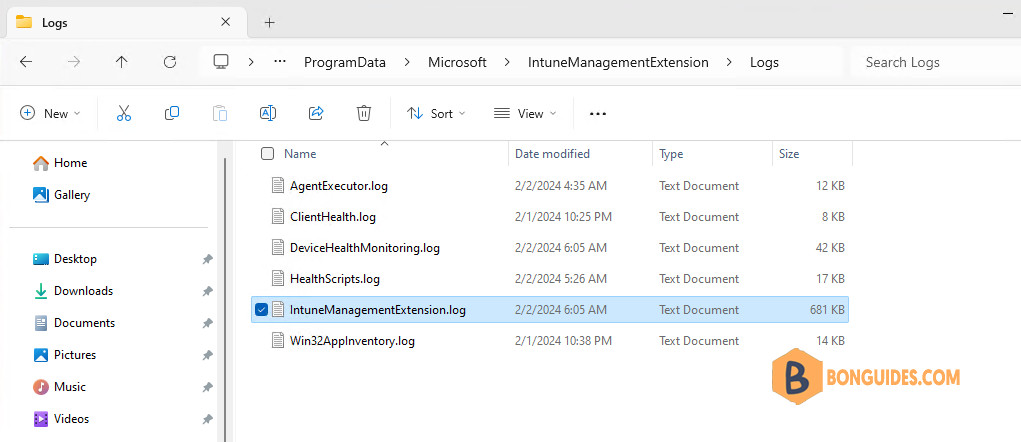Unpin Videos using its pin icon
This screenshot has height=442, width=1021.
(207, 419)
